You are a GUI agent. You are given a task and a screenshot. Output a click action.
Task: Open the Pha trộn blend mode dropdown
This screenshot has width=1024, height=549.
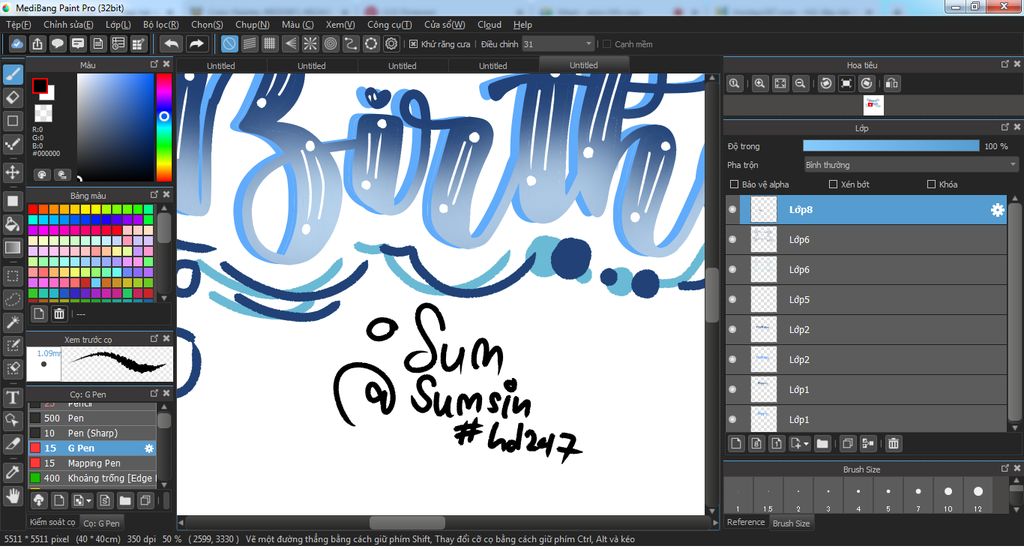pos(911,165)
